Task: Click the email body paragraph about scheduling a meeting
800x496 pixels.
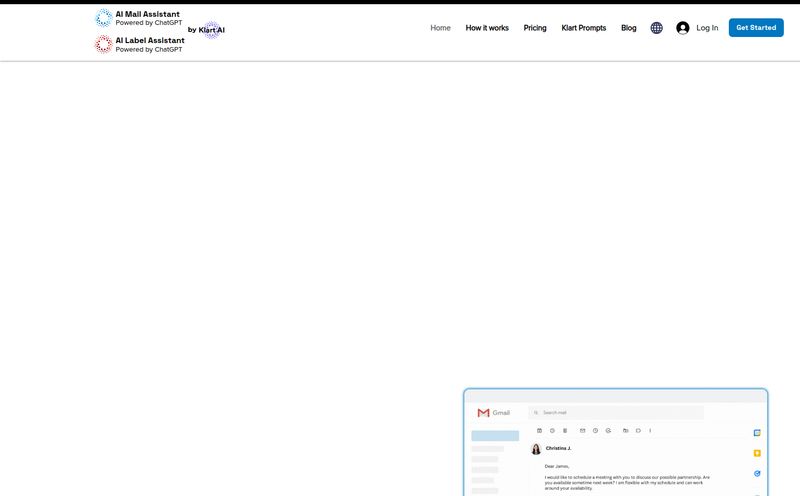Action: (627, 483)
